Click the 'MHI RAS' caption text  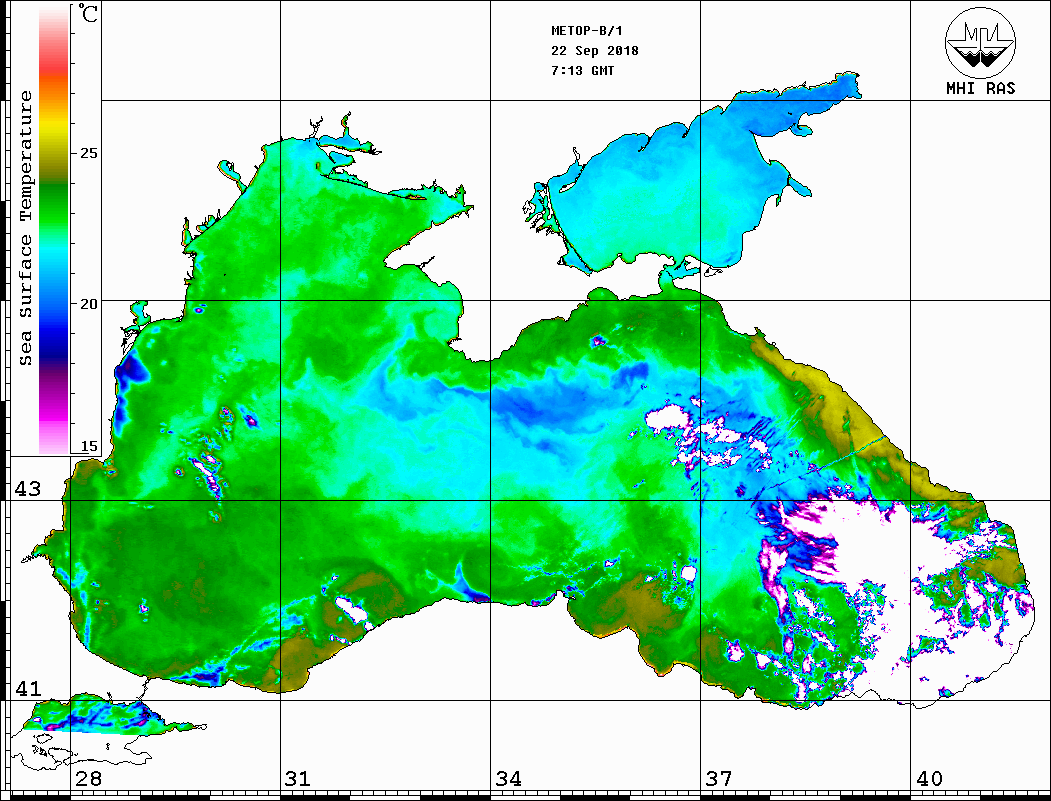coord(981,88)
